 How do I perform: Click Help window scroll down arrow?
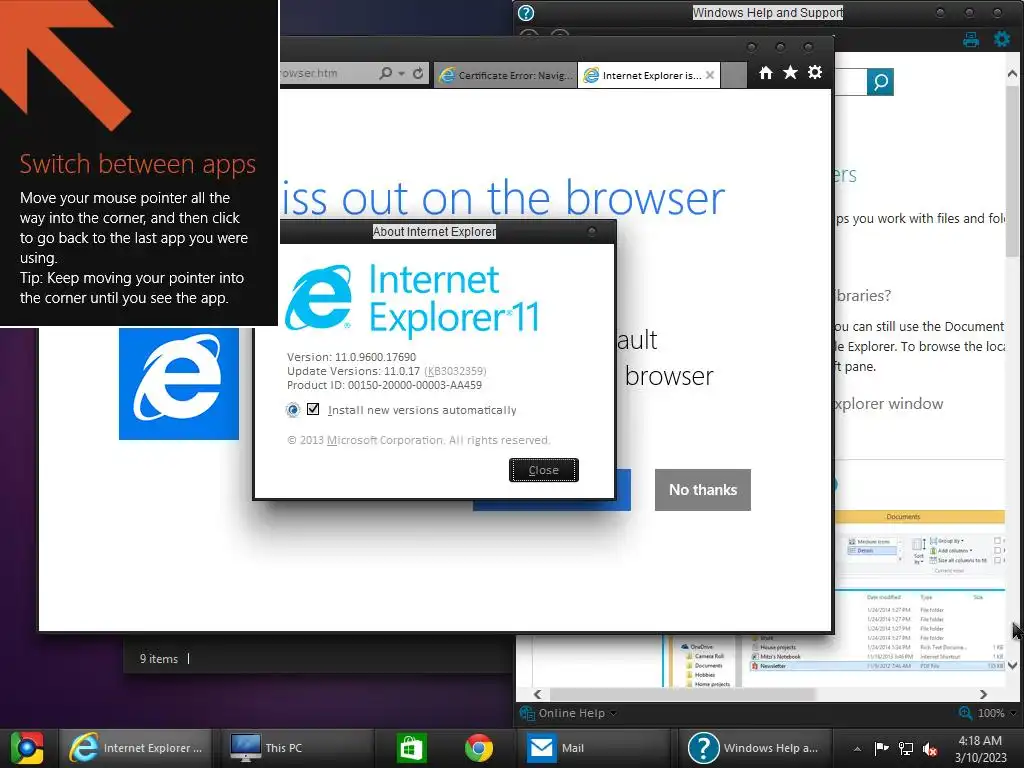(x=1012, y=665)
